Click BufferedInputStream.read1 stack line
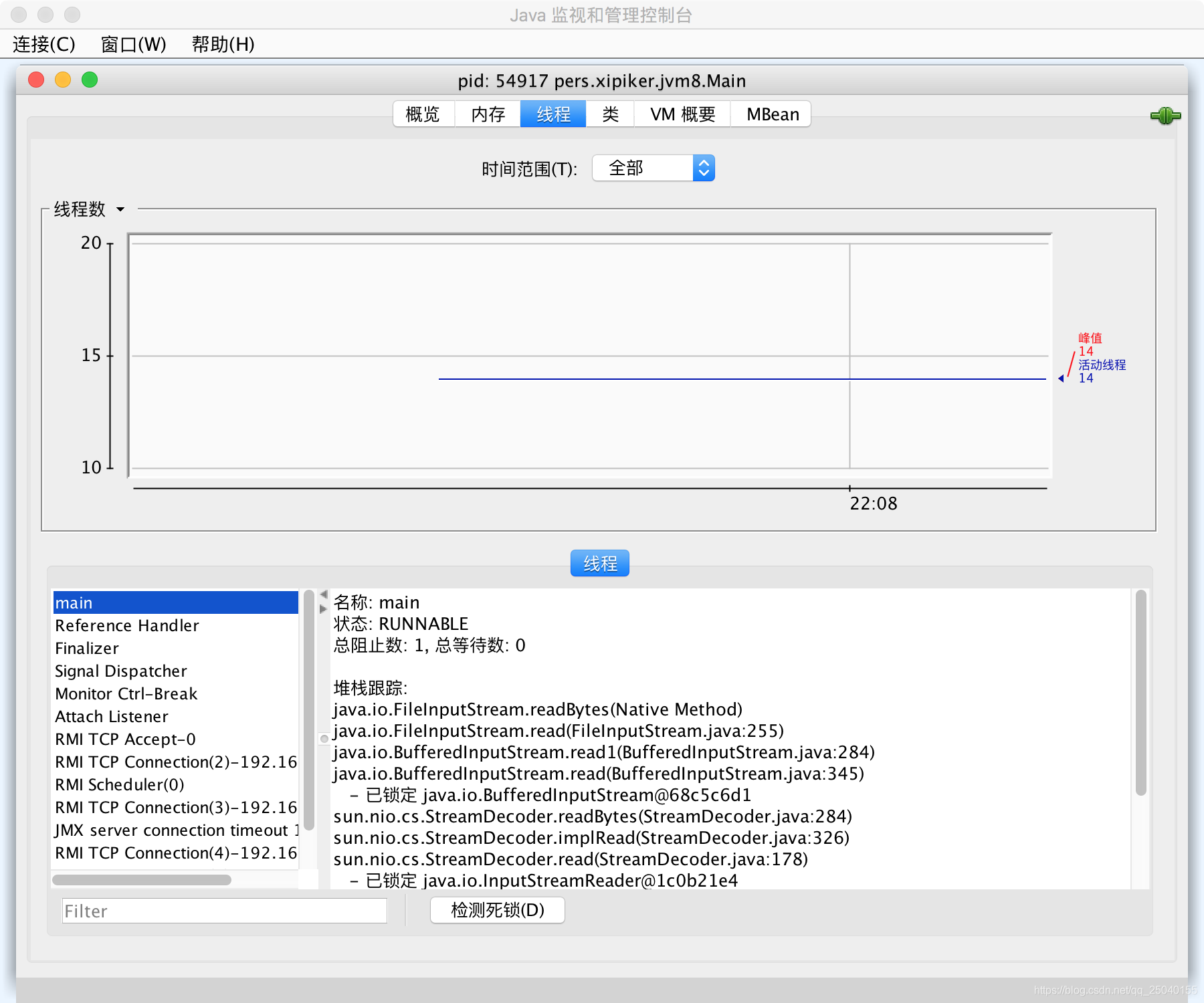Screen dimensions: 1204x1003 coord(604,752)
